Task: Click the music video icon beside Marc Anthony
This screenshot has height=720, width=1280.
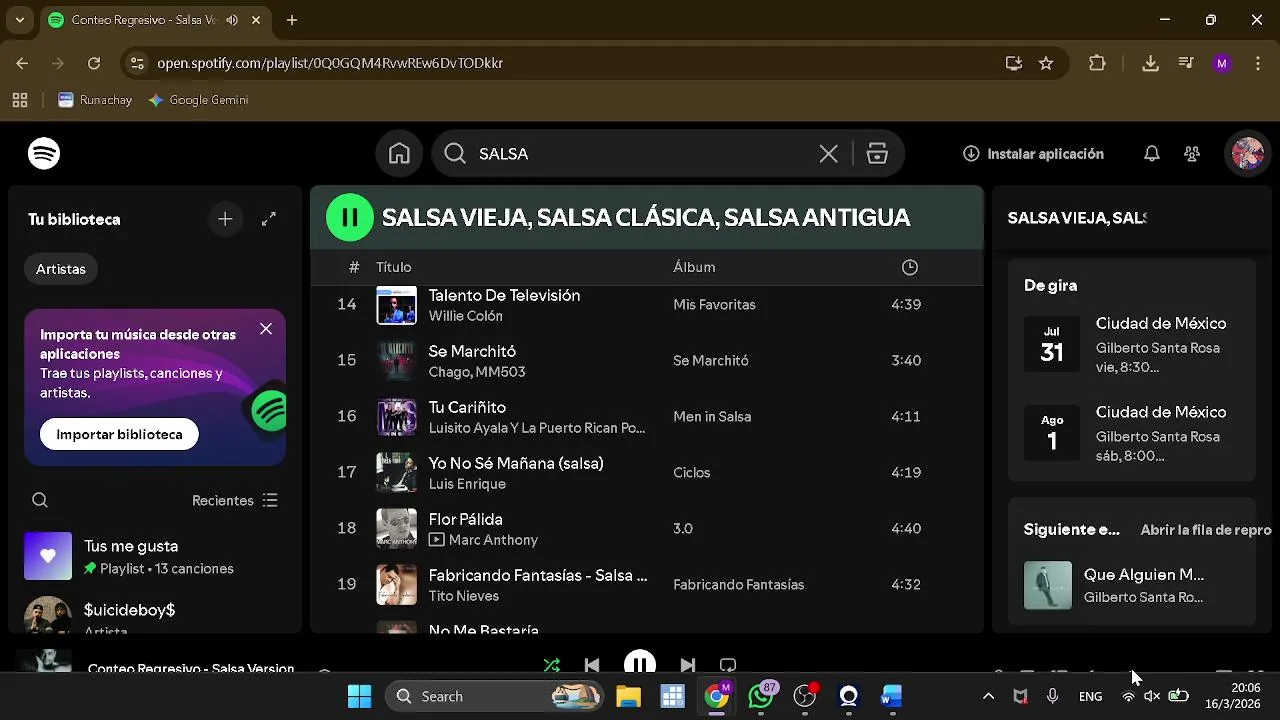Action: click(436, 540)
